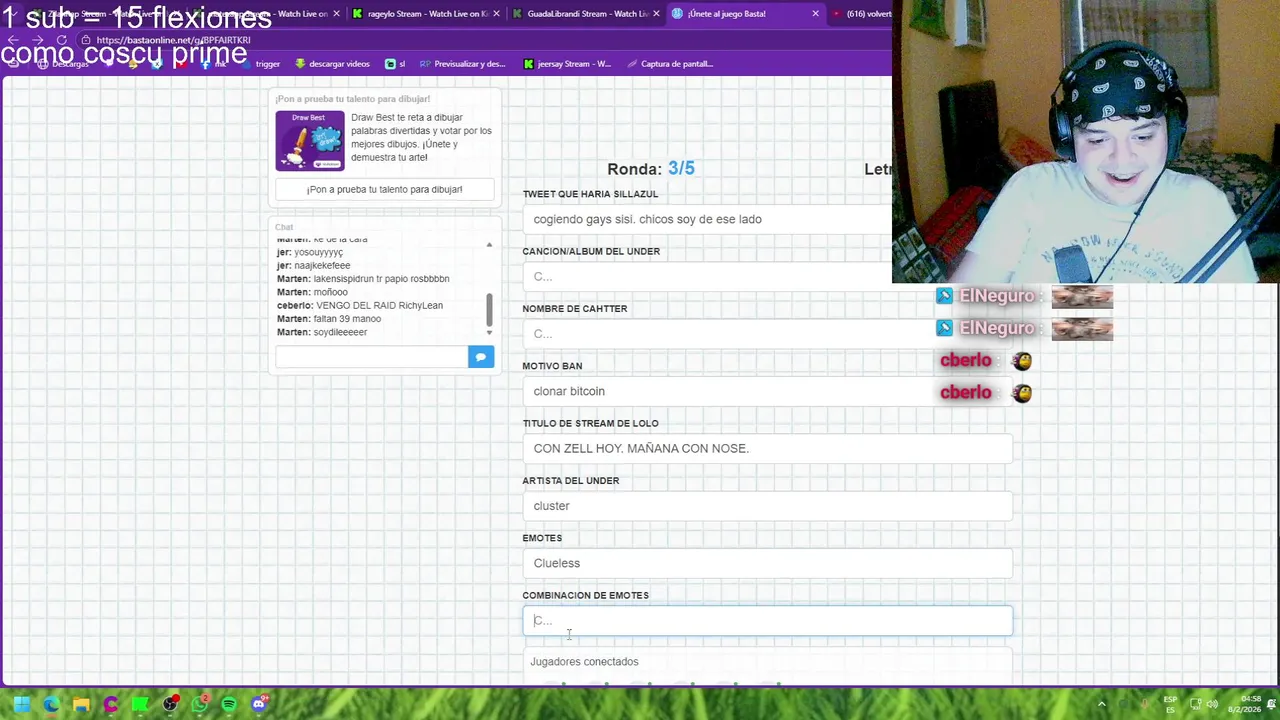Screen dimensions: 1280x720
Task: Focus the 'CANCION/ALBUM DEL UNDER' answer field
Action: pos(706,276)
